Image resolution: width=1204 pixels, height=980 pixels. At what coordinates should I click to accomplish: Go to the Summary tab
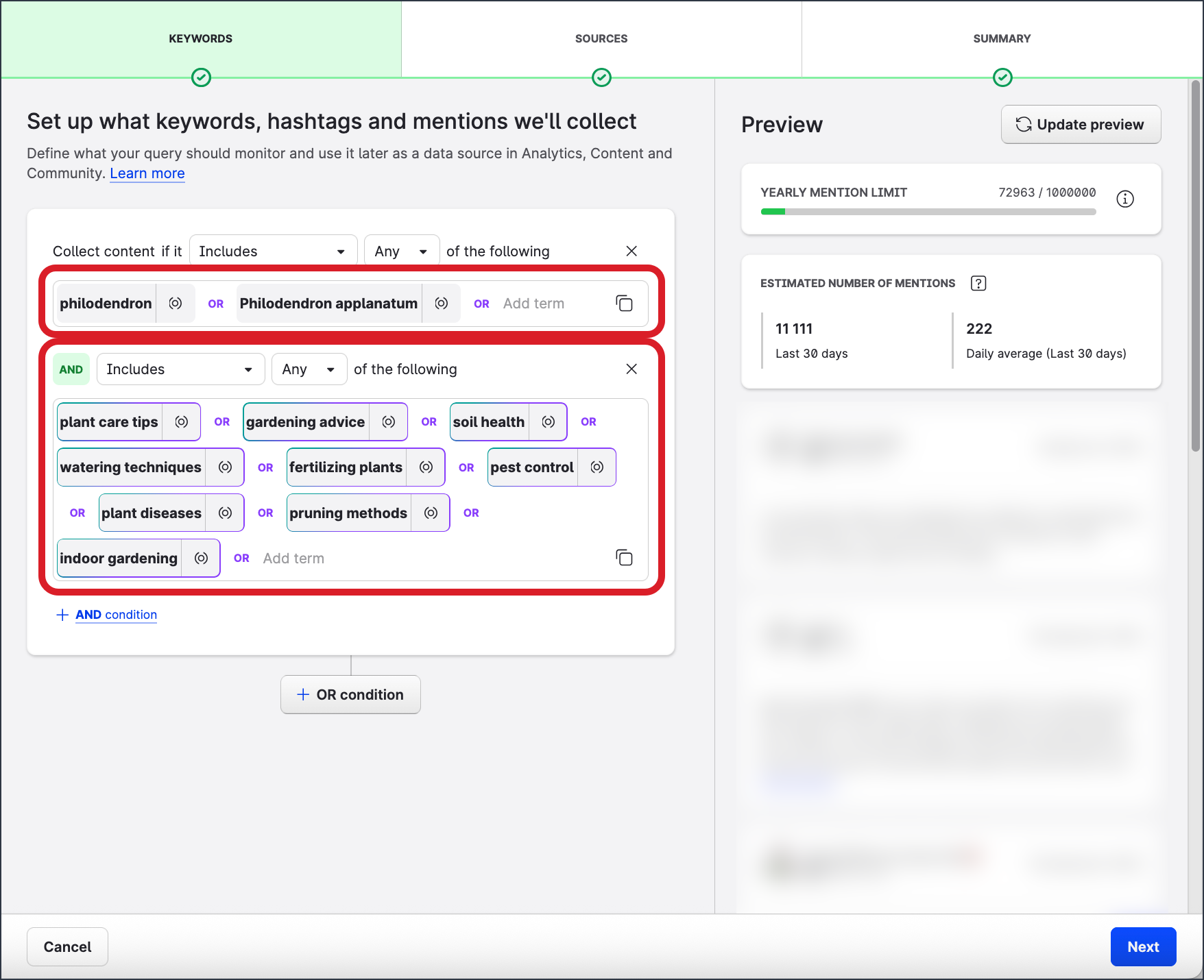(x=1002, y=39)
